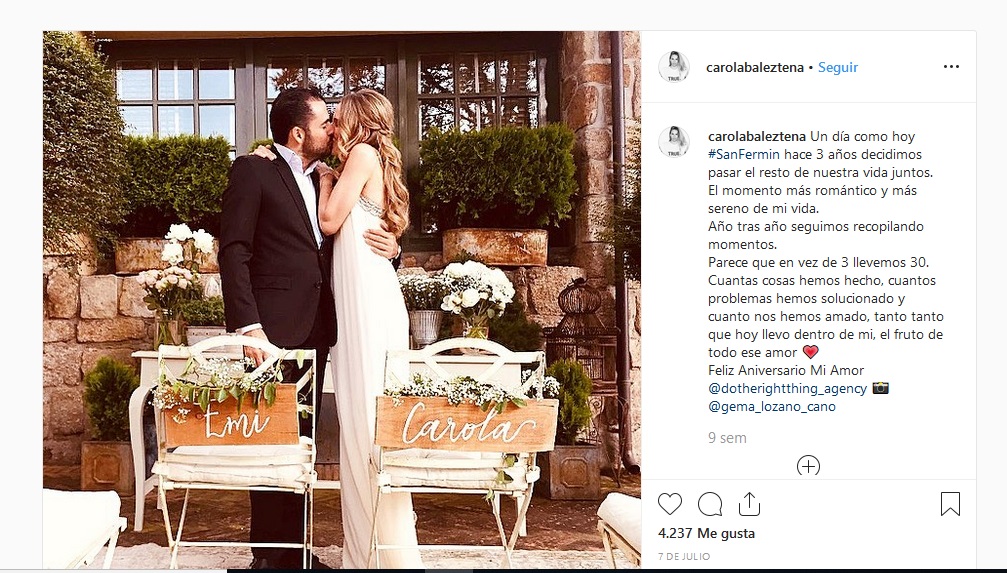Like the post with the heart icon
1007x573 pixels.
pyautogui.click(x=670, y=504)
